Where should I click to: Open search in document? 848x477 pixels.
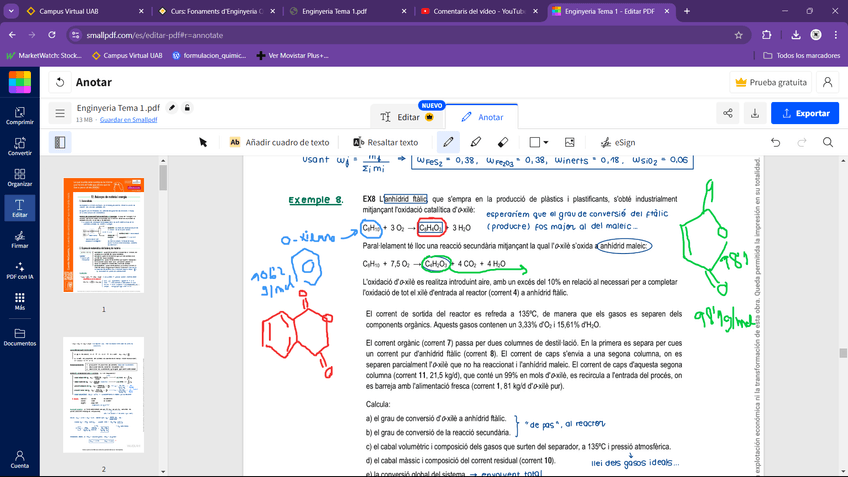828,142
